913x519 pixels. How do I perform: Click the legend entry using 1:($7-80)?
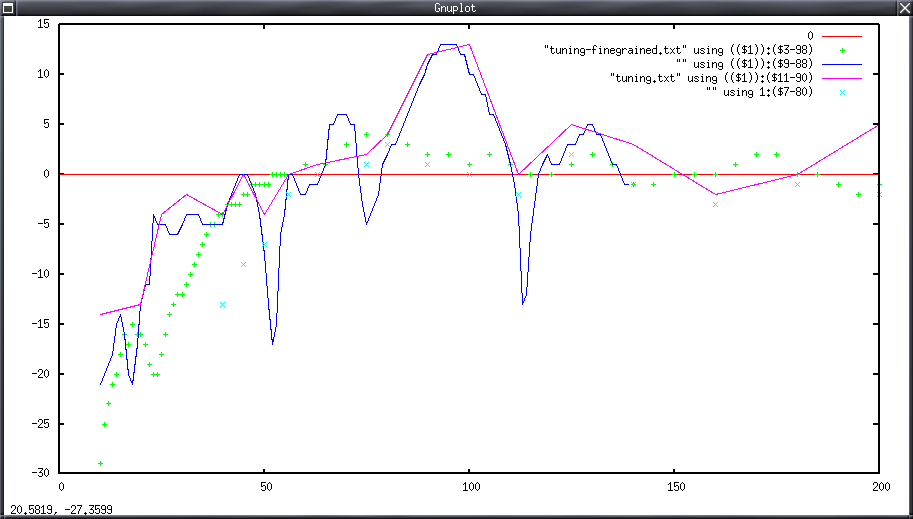coord(760,92)
